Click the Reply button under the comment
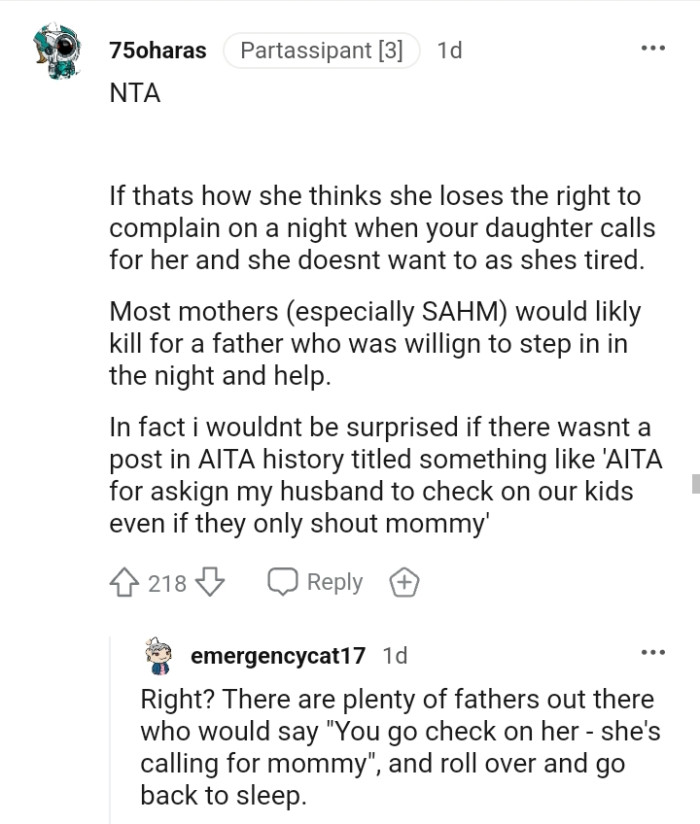 pyautogui.click(x=332, y=581)
